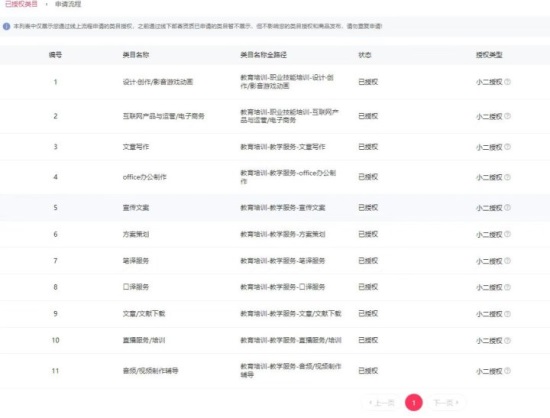Image resolution: width=550 pixels, height=418 pixels.
Task: Click help icon beside 小二授权 in row 3
Action: click(x=507, y=147)
